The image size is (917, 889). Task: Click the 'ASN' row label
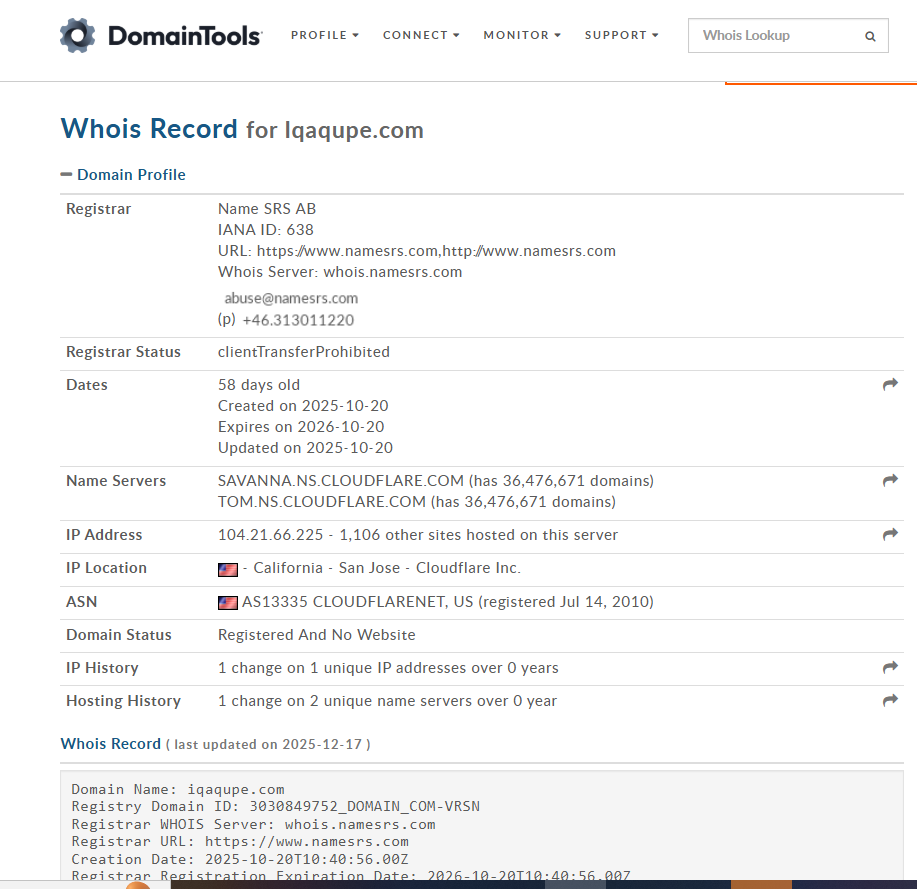point(81,602)
